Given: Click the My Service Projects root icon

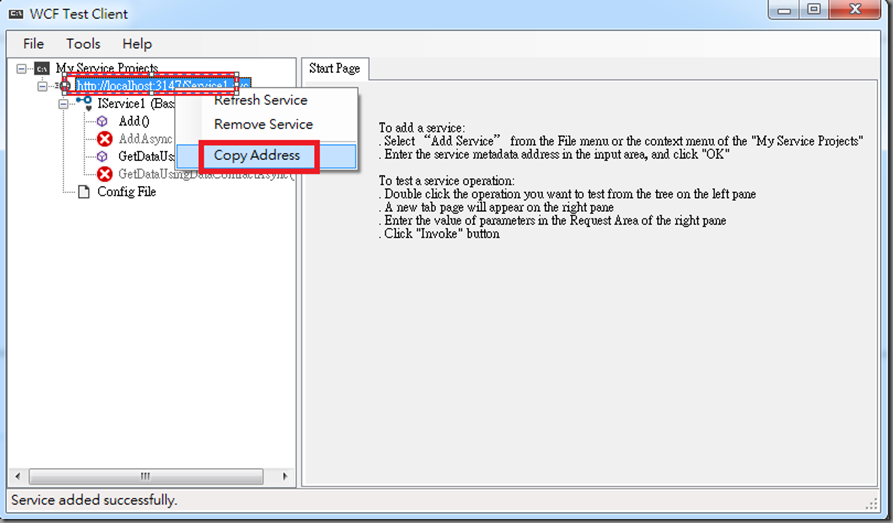Looking at the screenshot, I should click(x=42, y=68).
